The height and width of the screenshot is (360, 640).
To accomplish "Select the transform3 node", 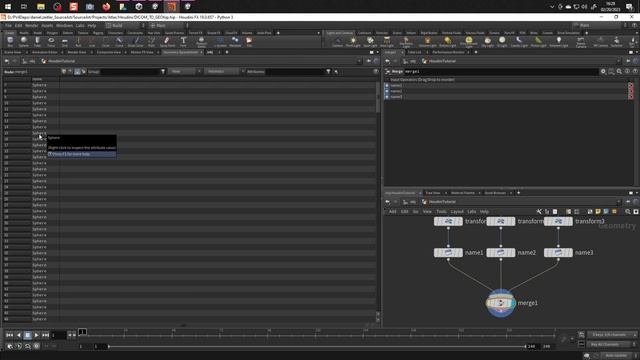I will pyautogui.click(x=558, y=221).
